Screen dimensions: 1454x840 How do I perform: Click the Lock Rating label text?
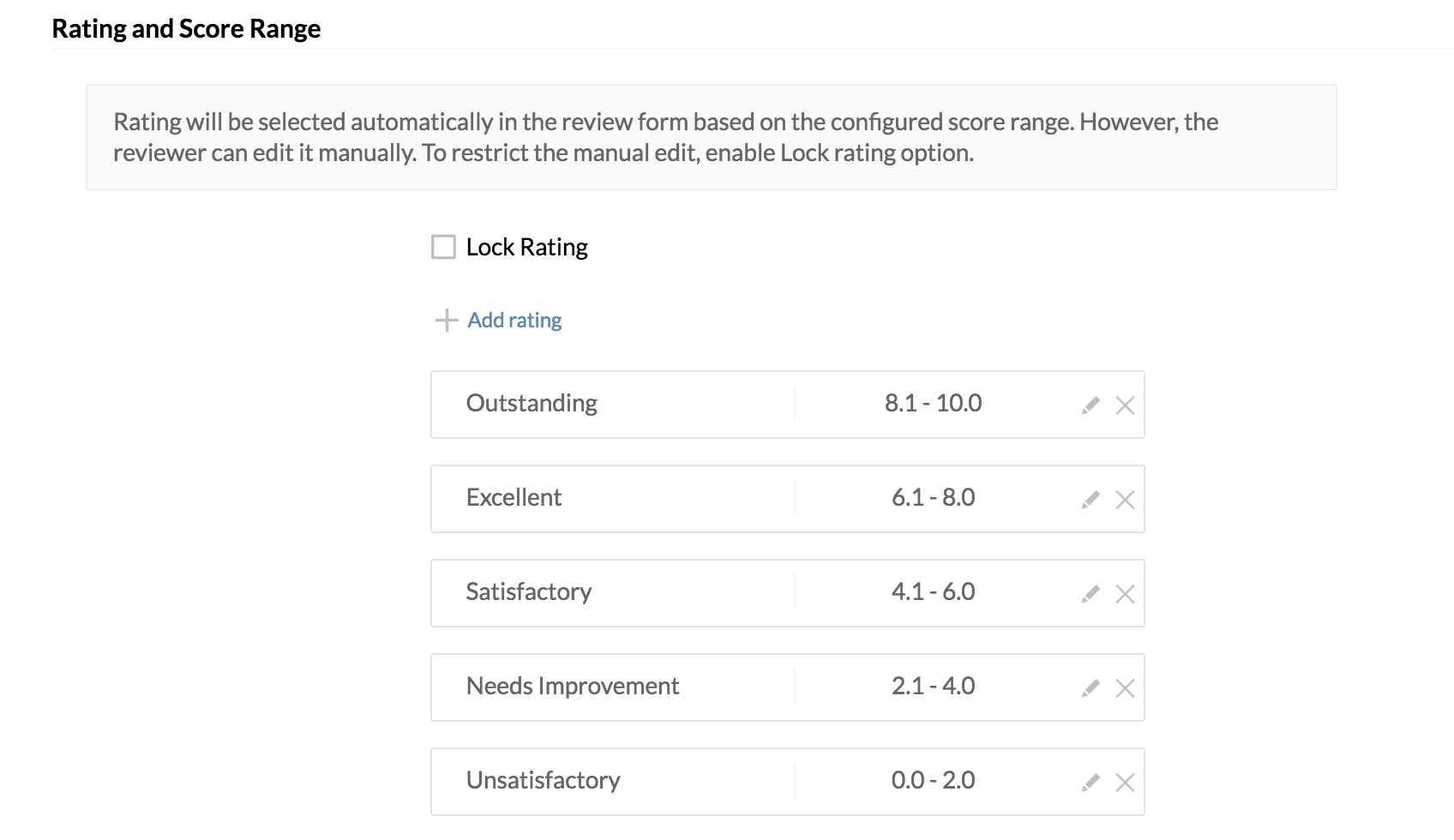(x=527, y=248)
